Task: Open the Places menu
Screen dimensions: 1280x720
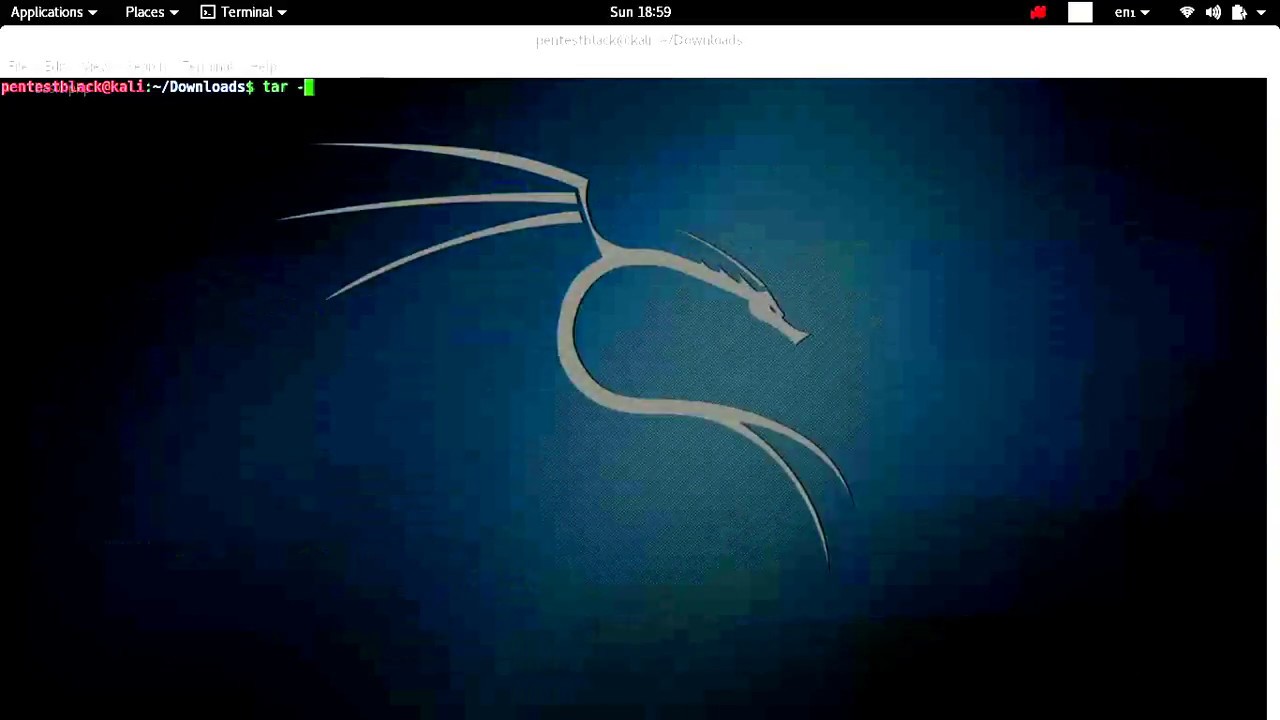Action: pyautogui.click(x=152, y=12)
